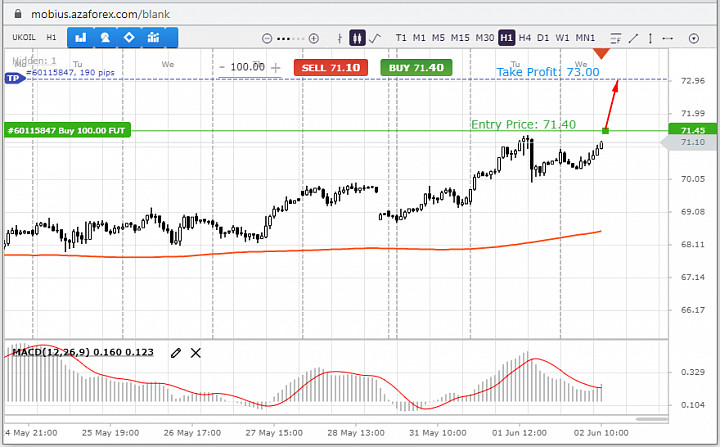
Task: Switch to bar chart display
Action: 340,38
